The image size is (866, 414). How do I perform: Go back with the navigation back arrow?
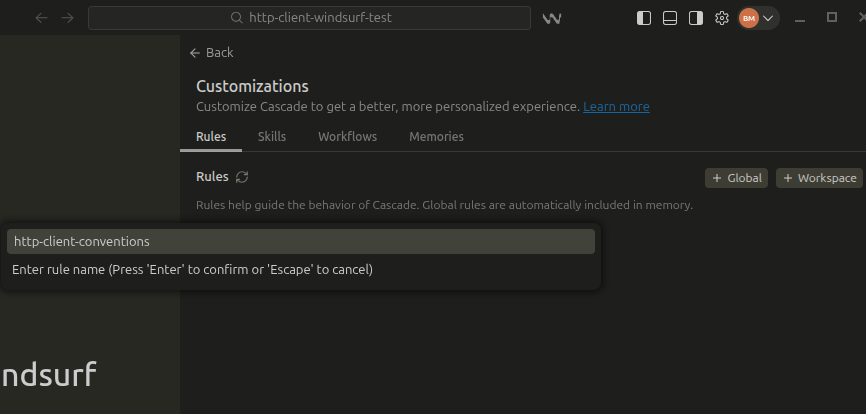(x=41, y=18)
